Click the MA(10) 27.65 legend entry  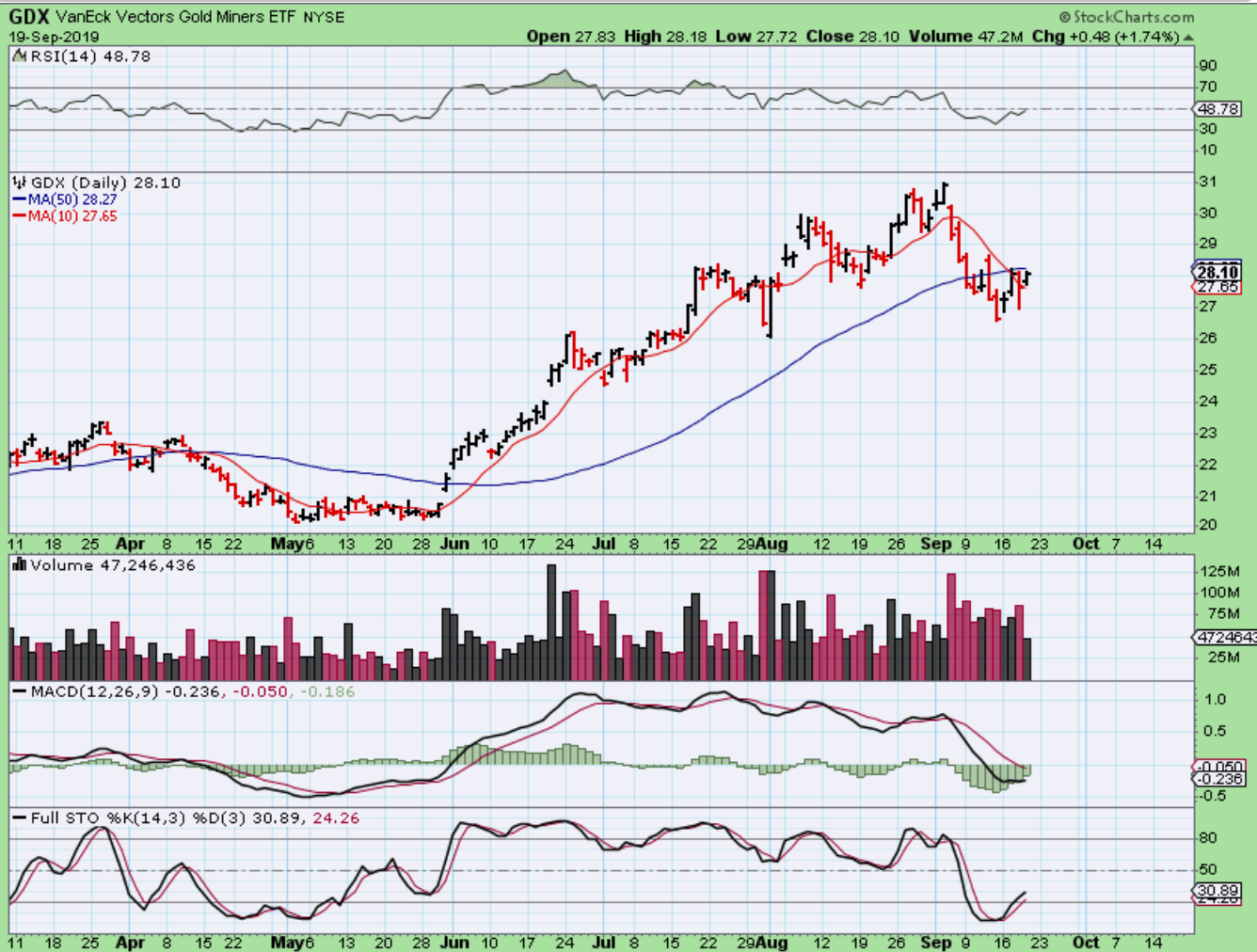(x=72, y=216)
